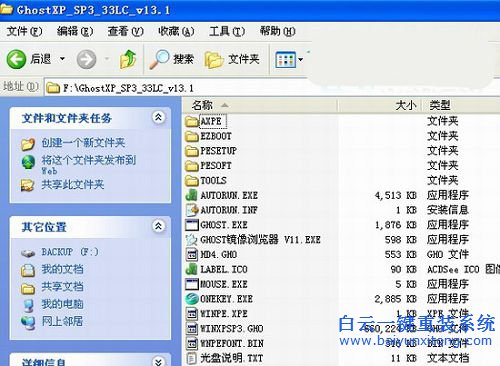Select the TOOLS folder icon
Image resolution: width=500 pixels, height=366 pixels.
192,180
